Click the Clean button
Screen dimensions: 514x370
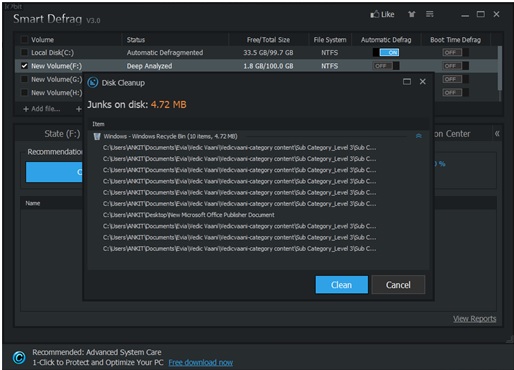point(342,285)
